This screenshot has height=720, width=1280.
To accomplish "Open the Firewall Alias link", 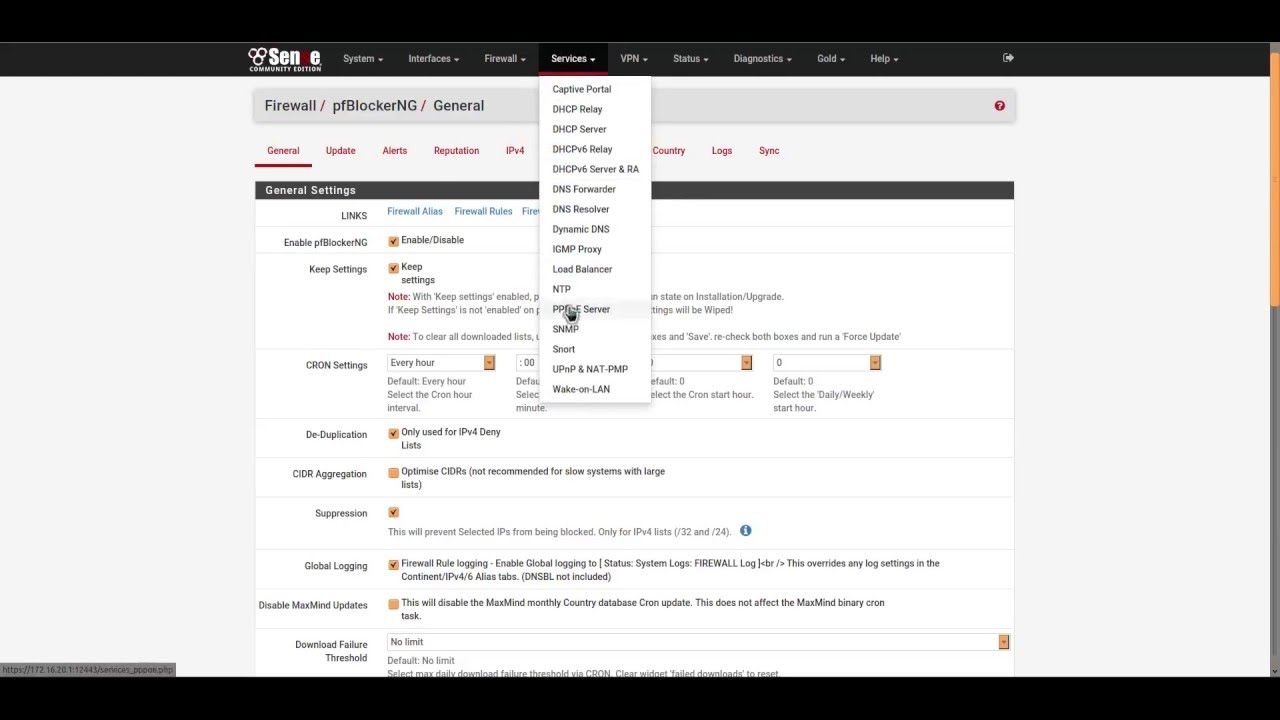I will point(415,211).
